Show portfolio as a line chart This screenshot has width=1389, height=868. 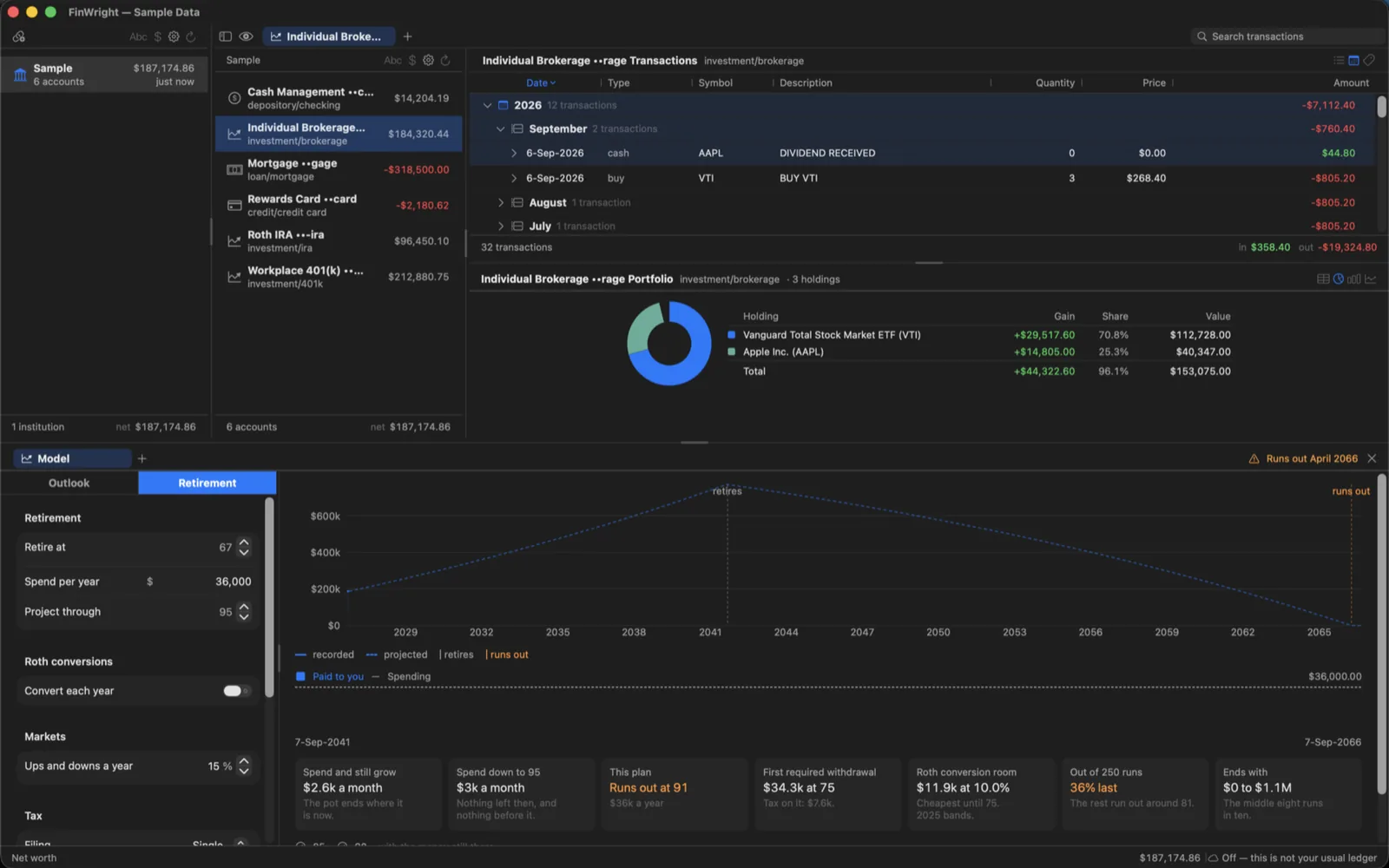(x=1370, y=279)
